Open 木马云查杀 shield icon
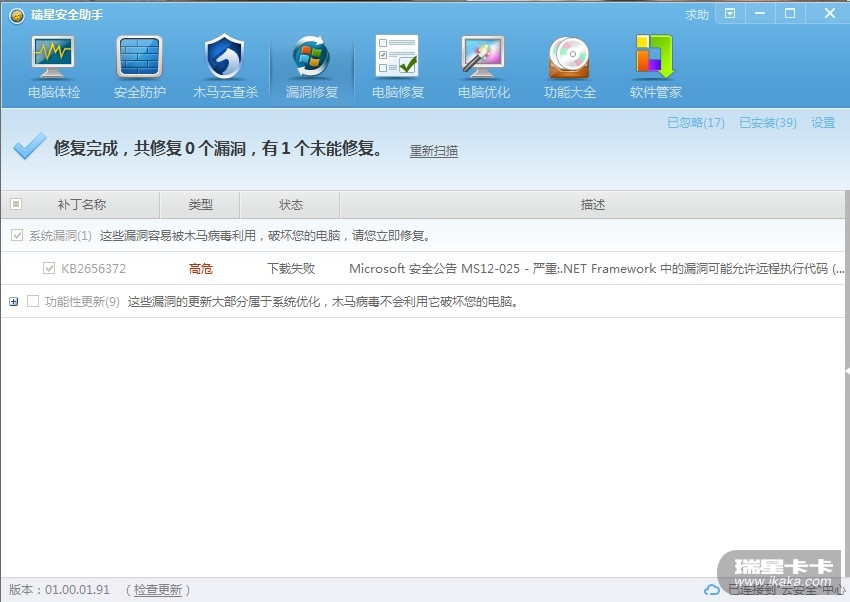Viewport: 850px width, 602px height. [224, 56]
